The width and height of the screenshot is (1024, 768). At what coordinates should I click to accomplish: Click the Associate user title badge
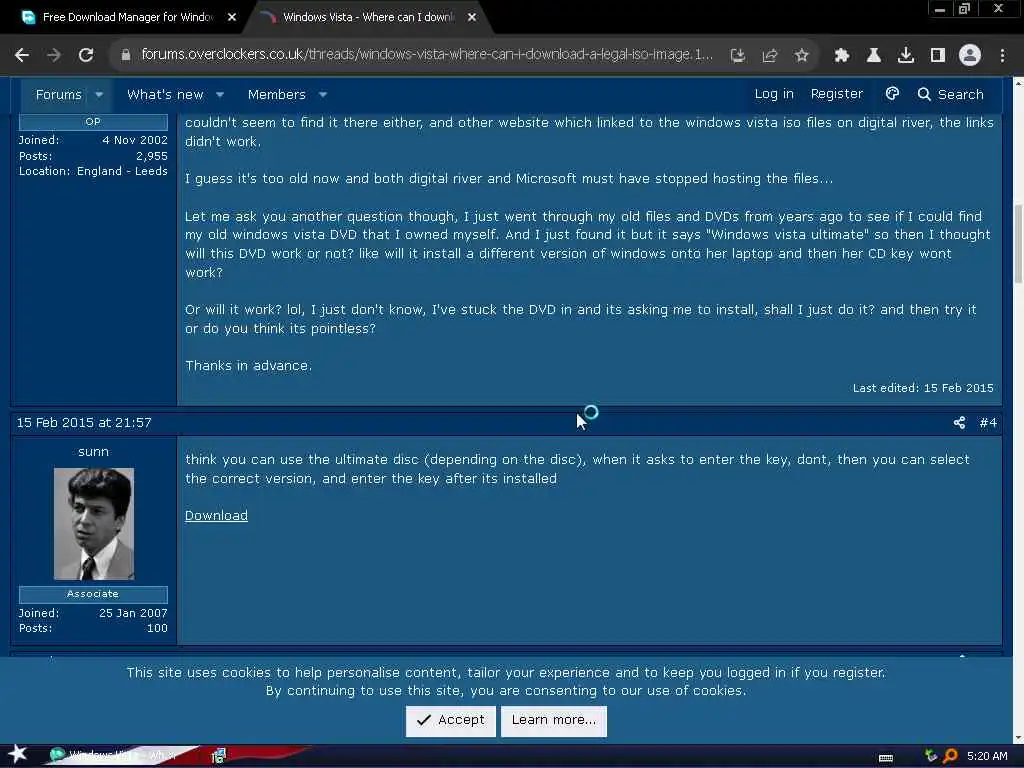click(93, 594)
